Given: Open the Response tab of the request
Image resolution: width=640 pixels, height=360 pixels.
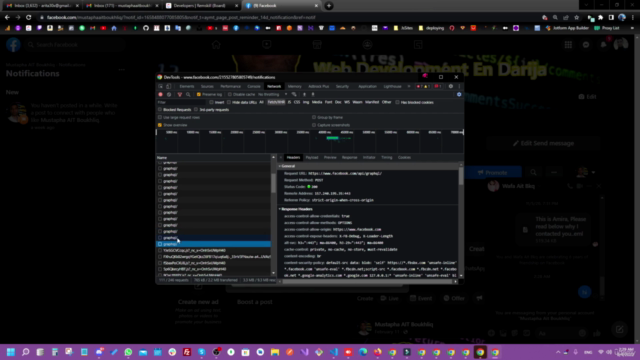Looking at the screenshot, I should 349,158.
